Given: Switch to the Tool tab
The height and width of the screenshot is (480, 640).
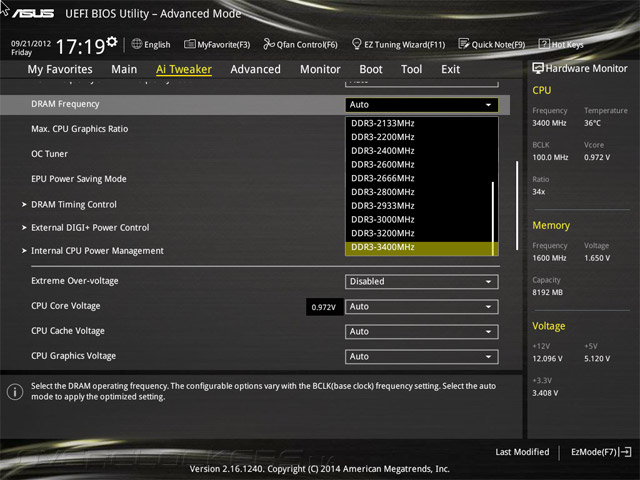Looking at the screenshot, I should 411,69.
